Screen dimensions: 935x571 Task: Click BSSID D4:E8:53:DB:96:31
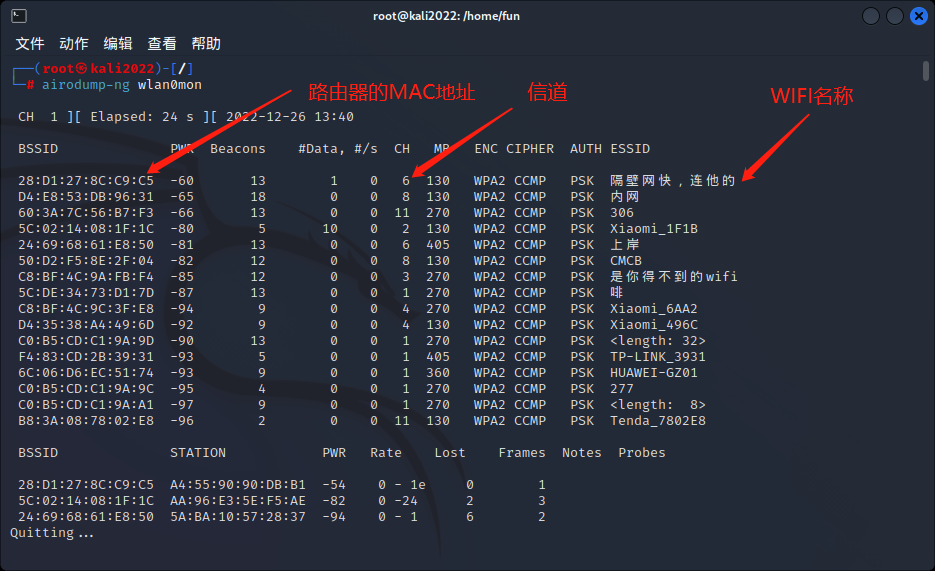86,197
